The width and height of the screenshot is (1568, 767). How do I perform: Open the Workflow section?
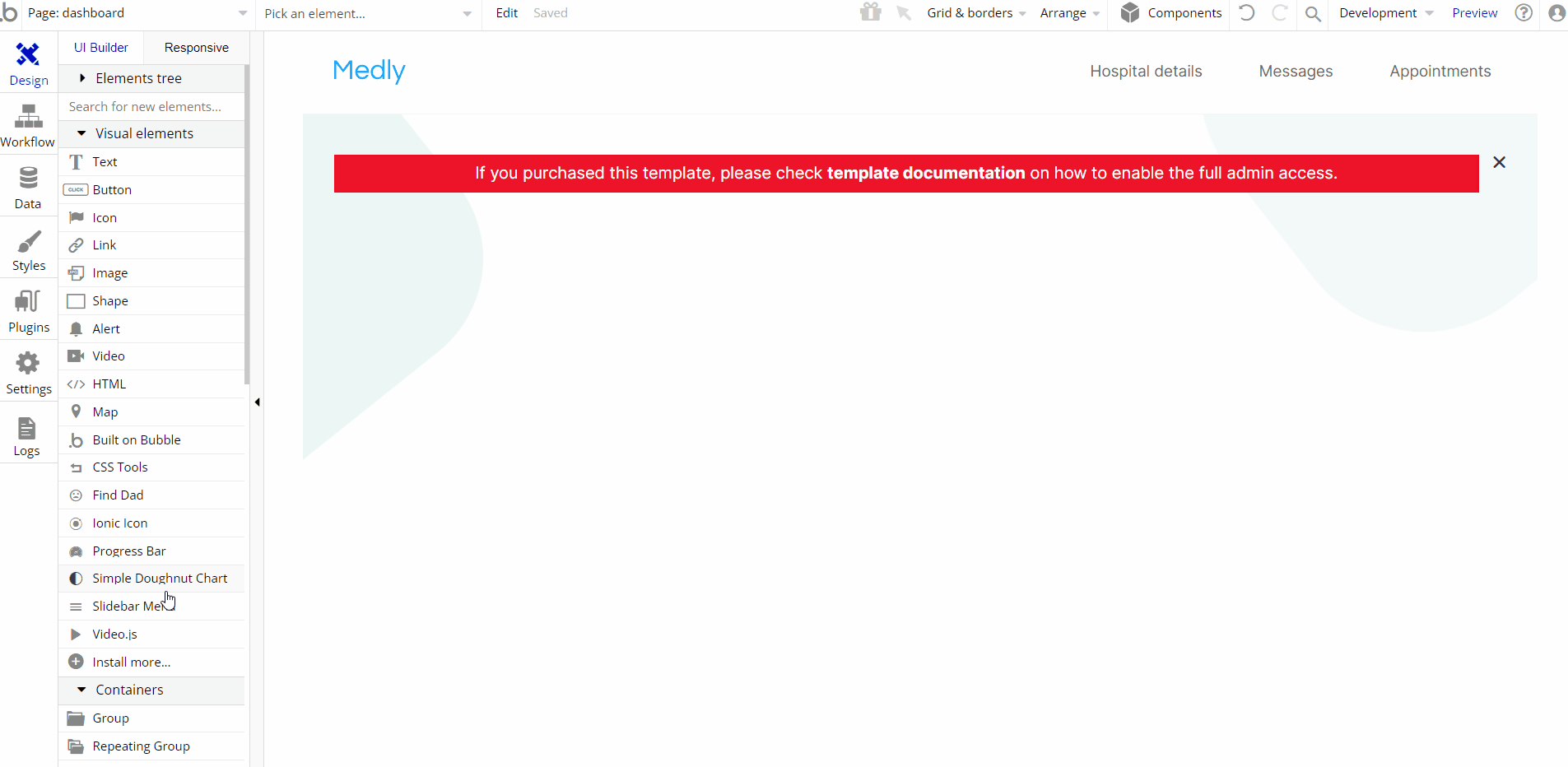(x=28, y=126)
